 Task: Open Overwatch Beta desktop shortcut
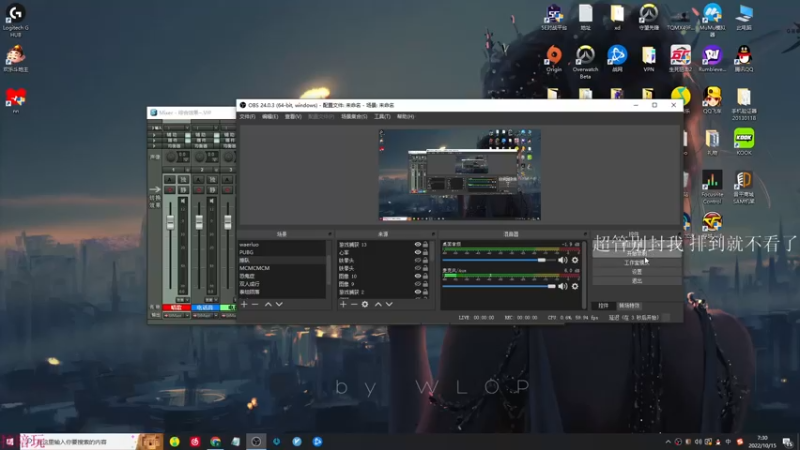coord(585,61)
